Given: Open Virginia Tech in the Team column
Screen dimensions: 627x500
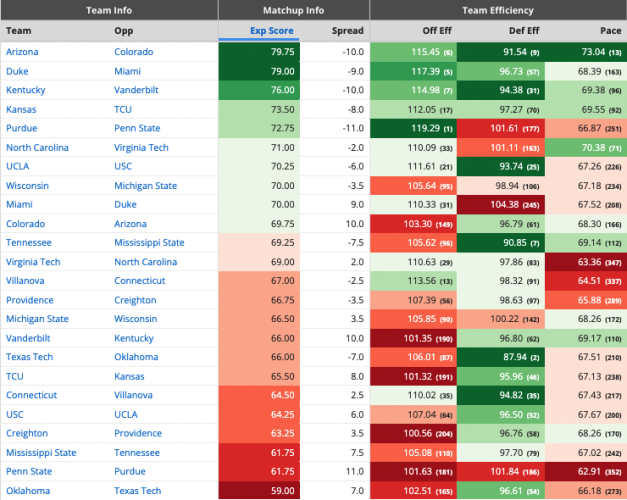Looking at the screenshot, I should click(33, 262).
